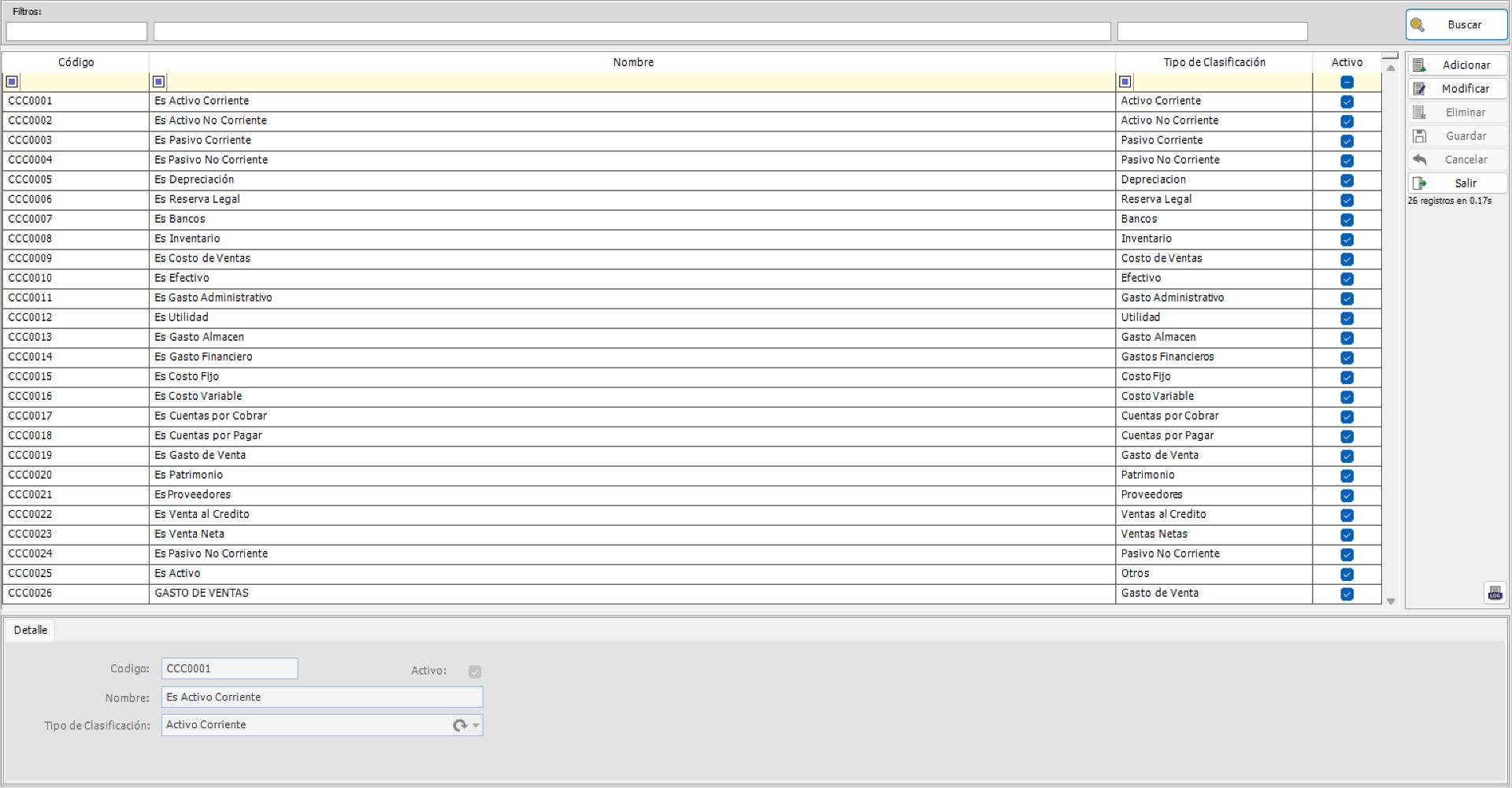Toggle the Activo checkbox for CCC0001
Screen dimensions: 1512x788
point(1347,102)
